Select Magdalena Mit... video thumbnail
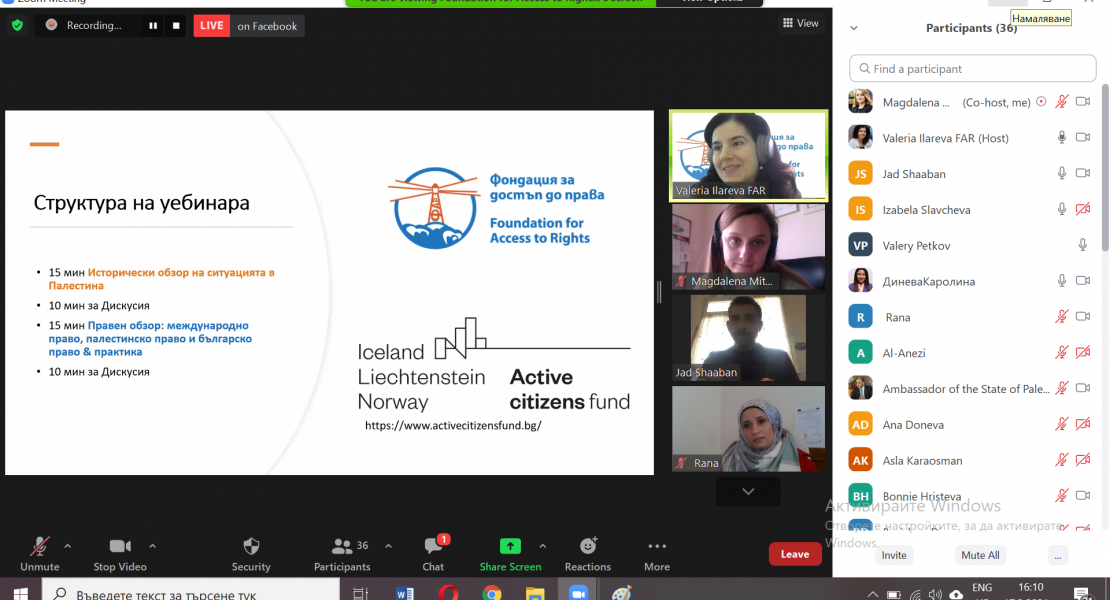Image resolution: width=1110 pixels, height=600 pixels. coord(748,247)
